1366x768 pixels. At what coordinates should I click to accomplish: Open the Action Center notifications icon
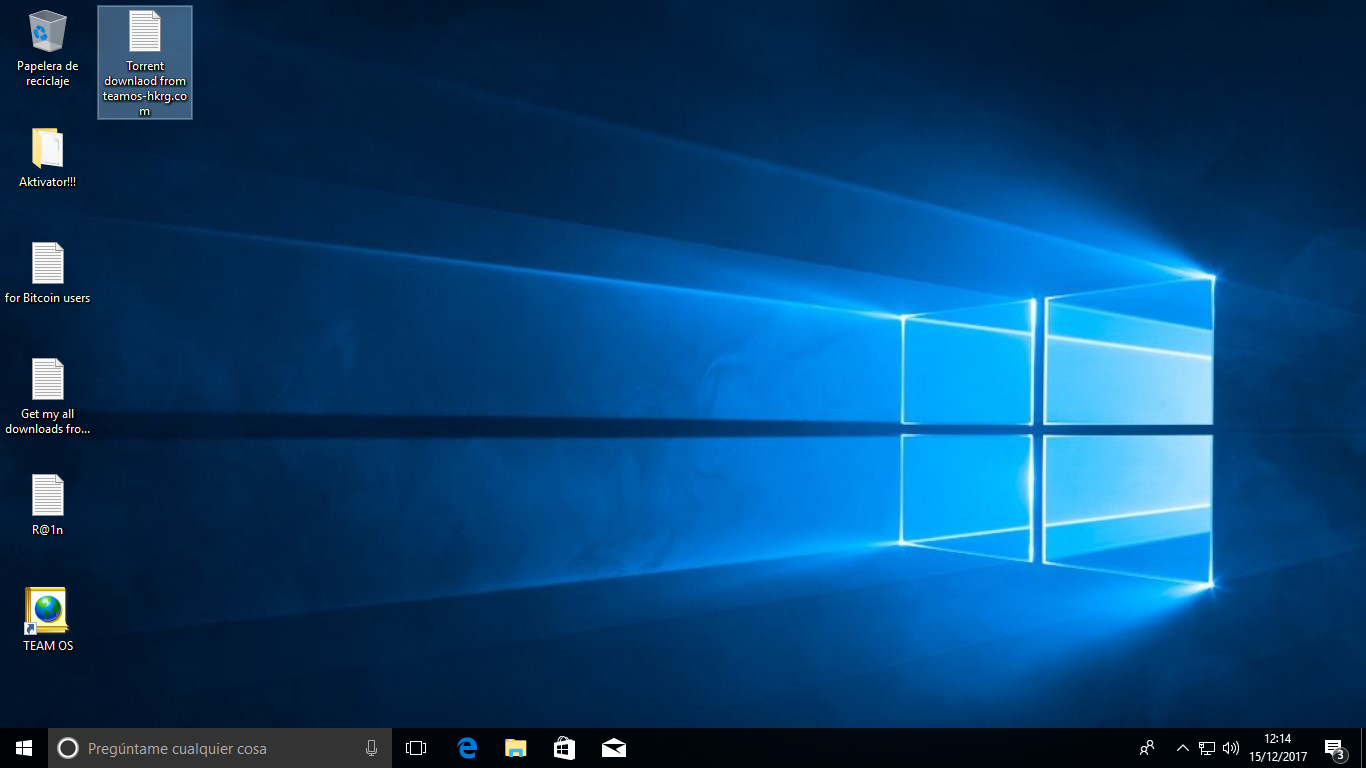coord(1334,748)
